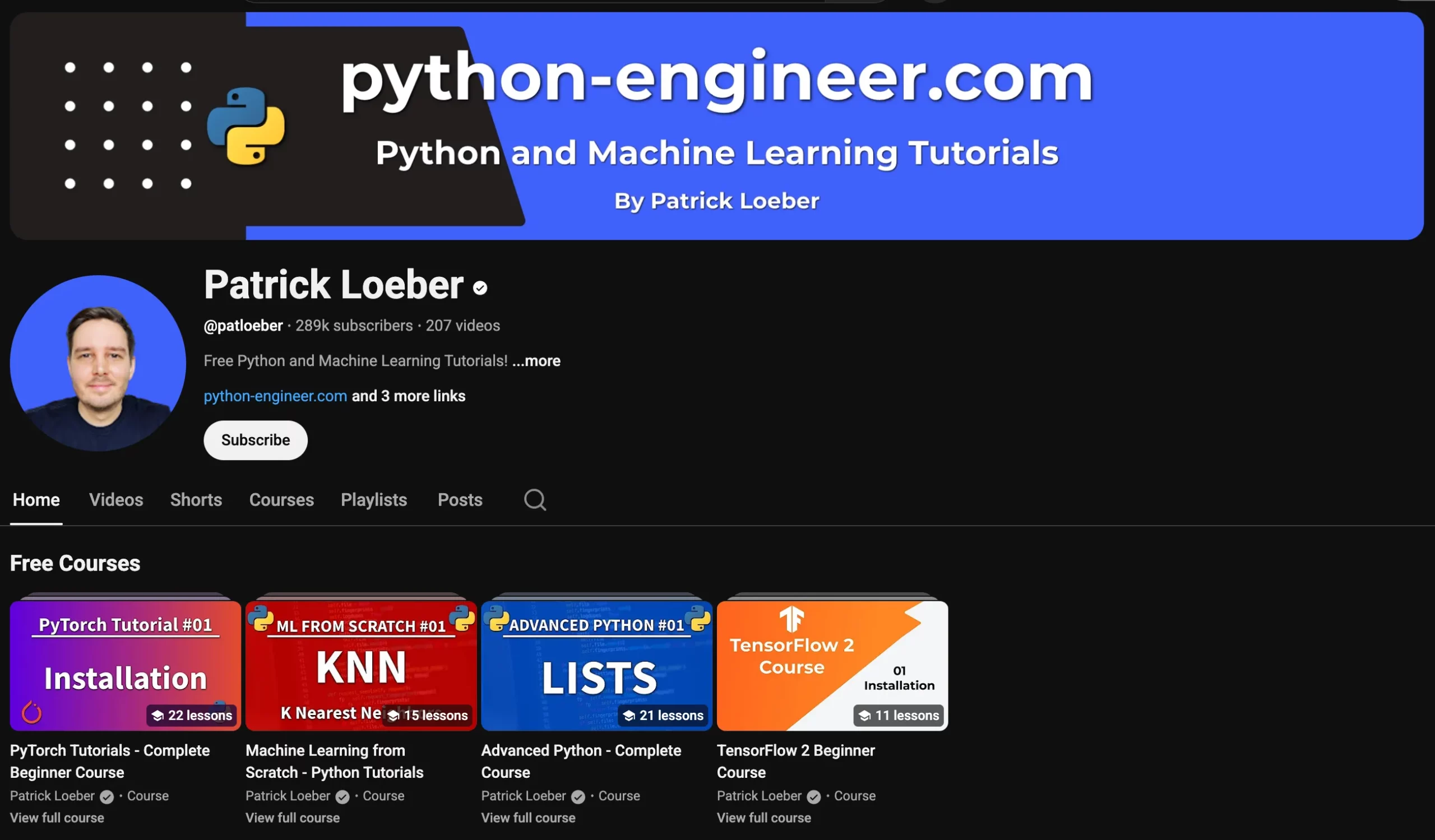The image size is (1435, 840).
Task: Go to the Playlists tab
Action: click(x=373, y=500)
